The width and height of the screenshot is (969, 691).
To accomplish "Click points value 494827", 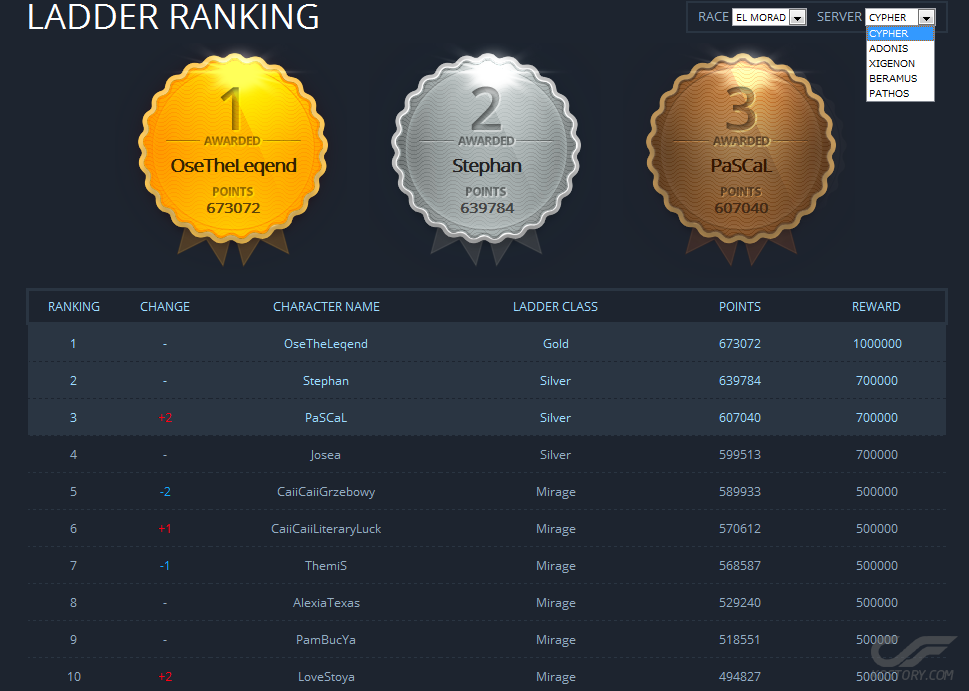I will 740,677.
